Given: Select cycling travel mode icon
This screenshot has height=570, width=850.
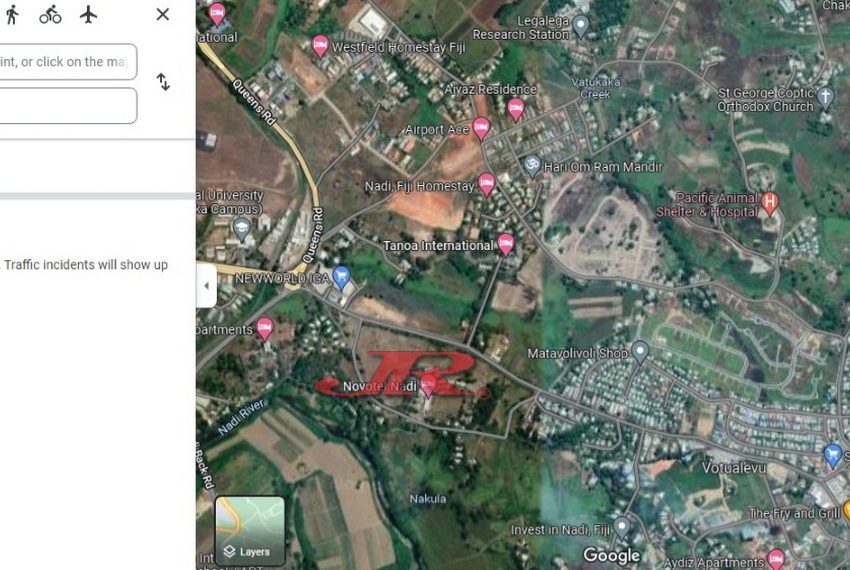Looking at the screenshot, I should [50, 15].
